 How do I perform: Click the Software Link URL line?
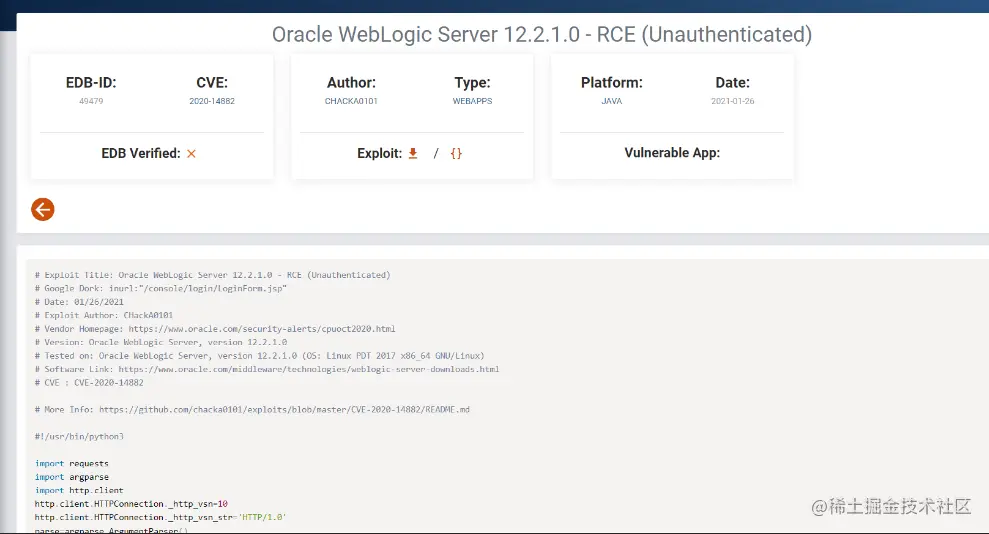point(267,369)
